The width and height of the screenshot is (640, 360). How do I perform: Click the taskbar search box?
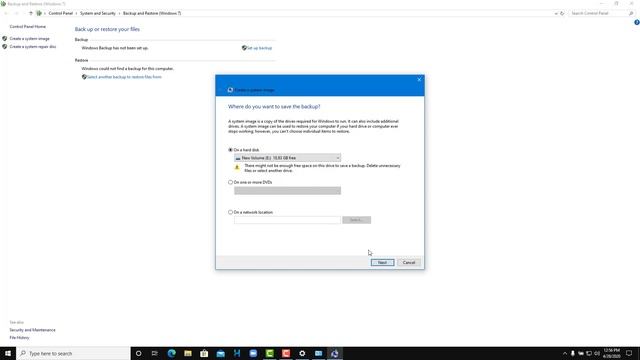click(73, 353)
